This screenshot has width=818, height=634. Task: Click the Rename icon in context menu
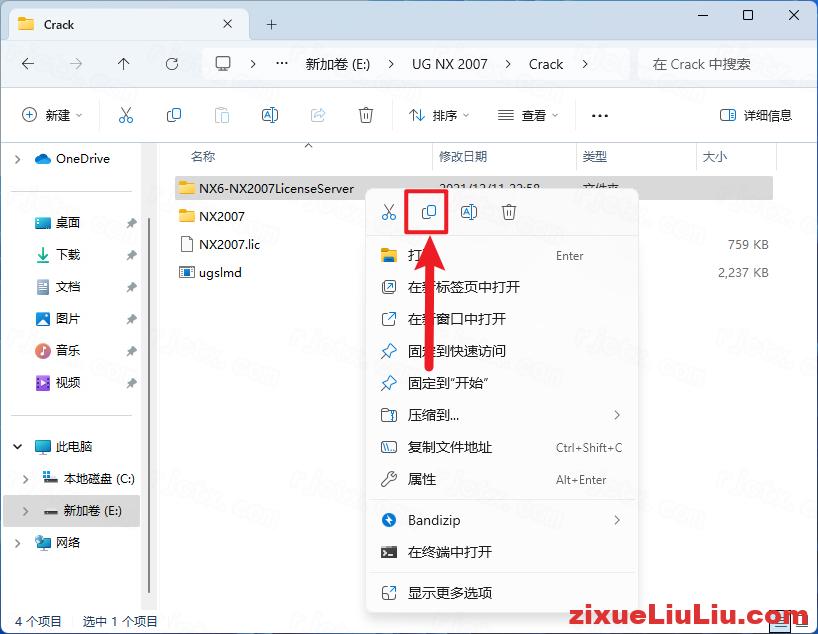tap(468, 212)
